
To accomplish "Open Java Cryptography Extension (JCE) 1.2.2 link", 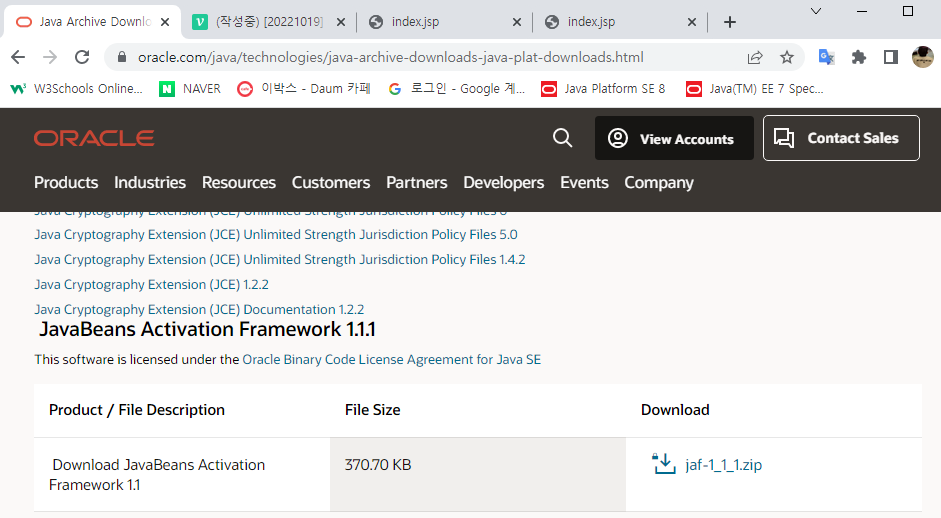I will (x=151, y=285).
